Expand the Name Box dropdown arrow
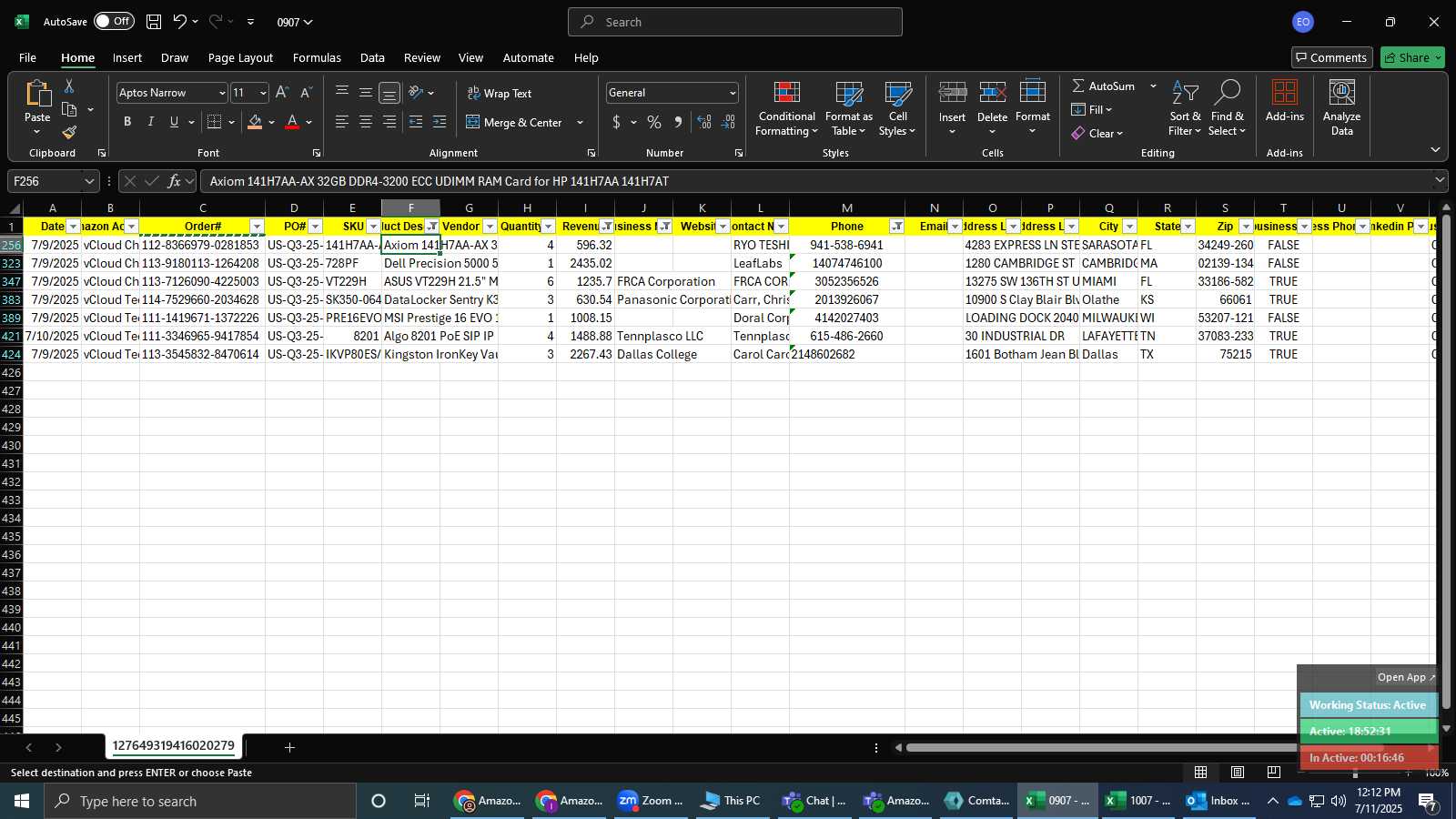Viewport: 1456px width, 819px height. click(89, 181)
